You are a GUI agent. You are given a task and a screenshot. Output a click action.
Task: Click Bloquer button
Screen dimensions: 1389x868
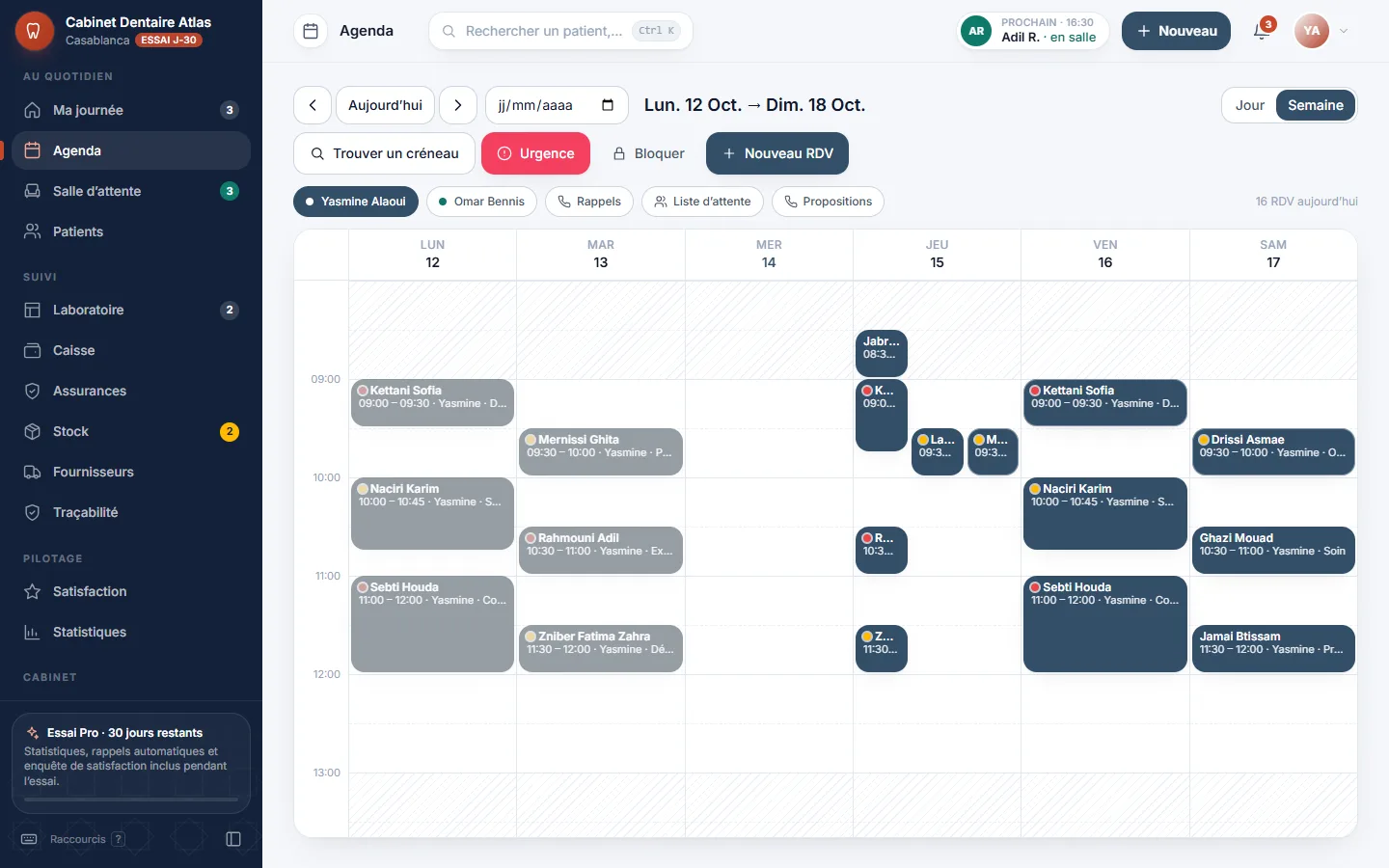[649, 153]
